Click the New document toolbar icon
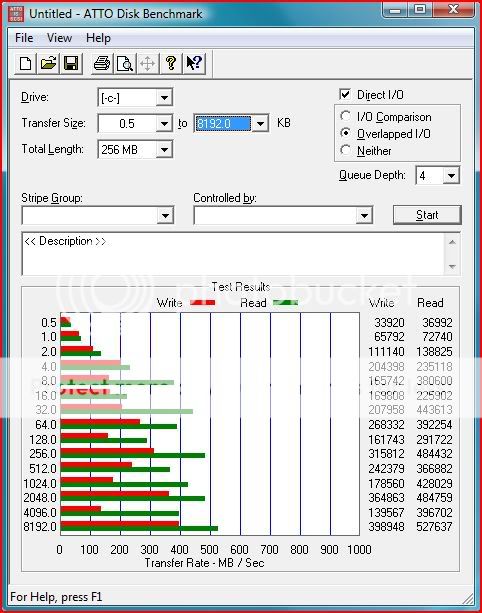 [x=25, y=63]
